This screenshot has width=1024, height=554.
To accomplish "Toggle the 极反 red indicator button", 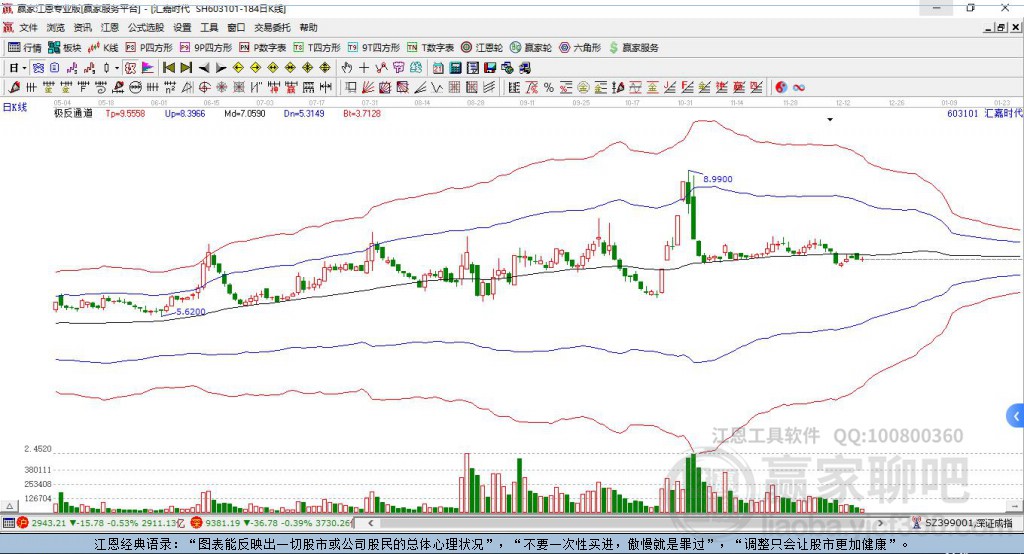I will click(131, 68).
